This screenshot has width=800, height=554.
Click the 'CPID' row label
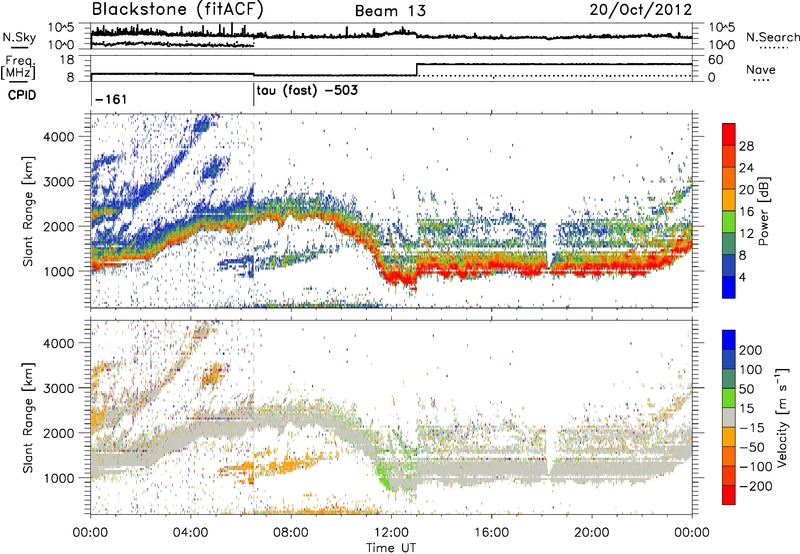[x=22, y=95]
